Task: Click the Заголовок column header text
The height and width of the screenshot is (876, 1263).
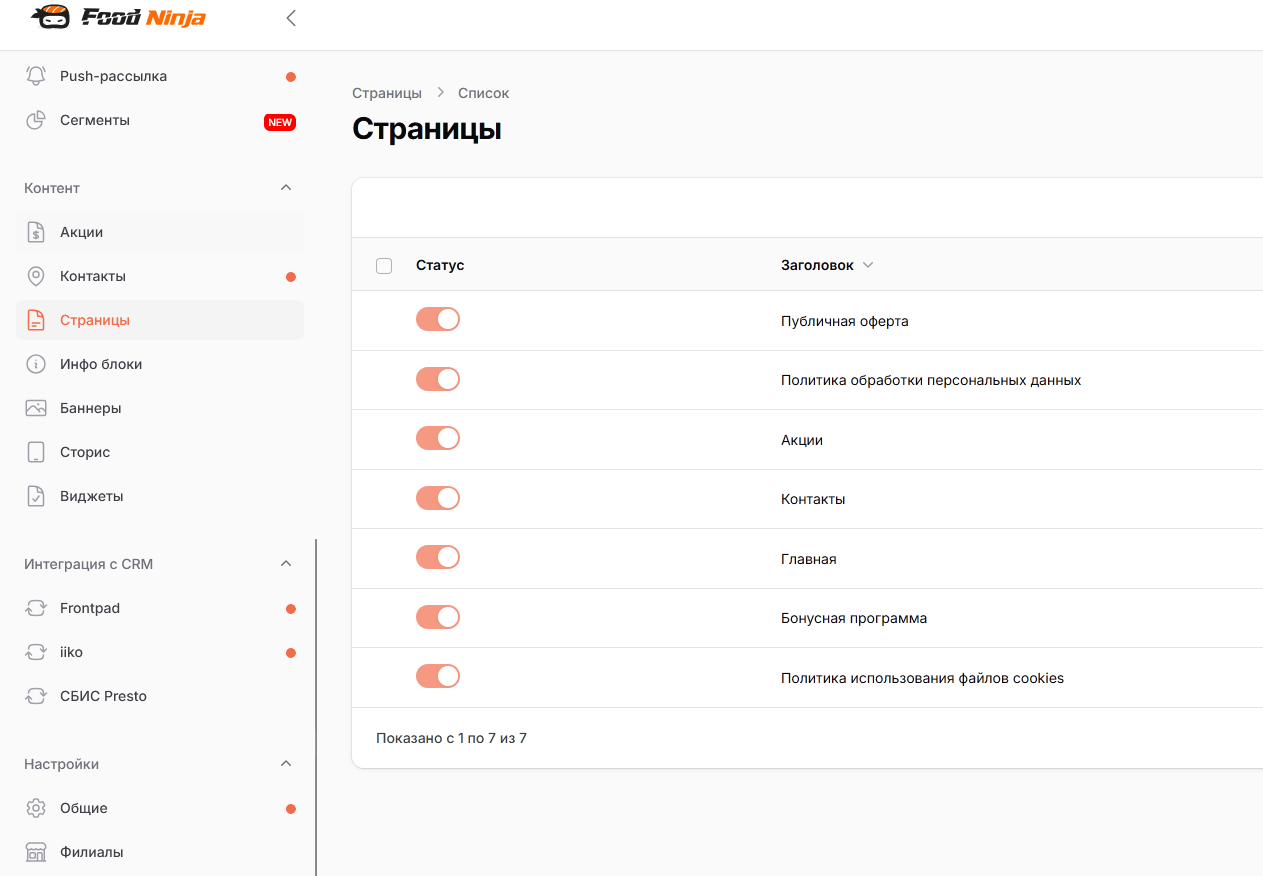Action: pos(817,265)
